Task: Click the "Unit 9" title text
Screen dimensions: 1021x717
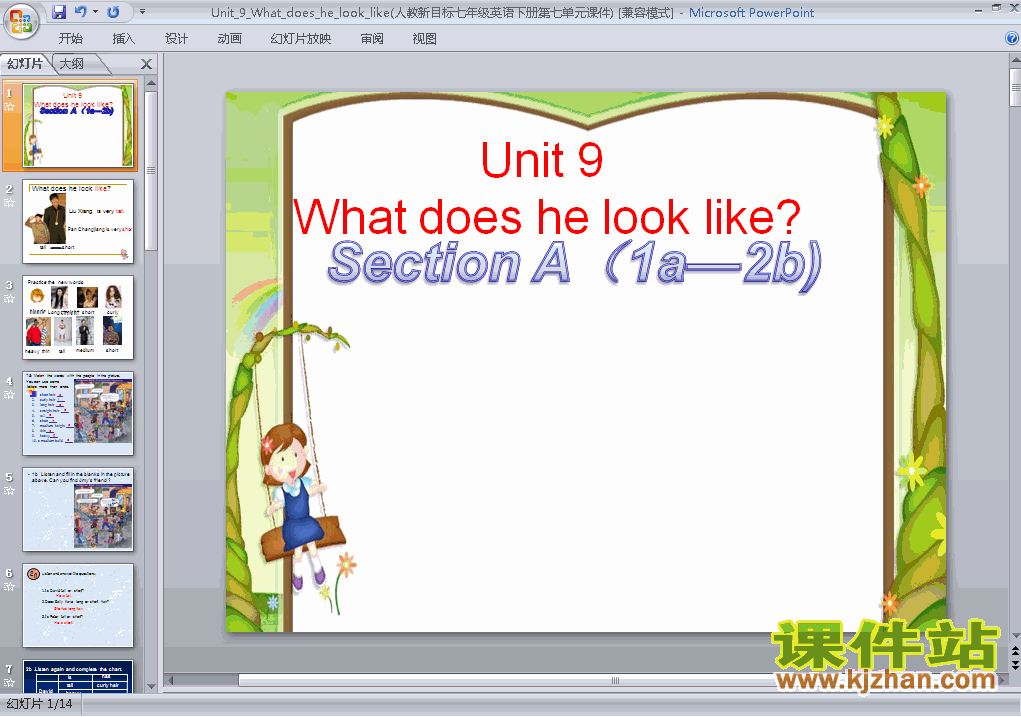Action: 542,160
